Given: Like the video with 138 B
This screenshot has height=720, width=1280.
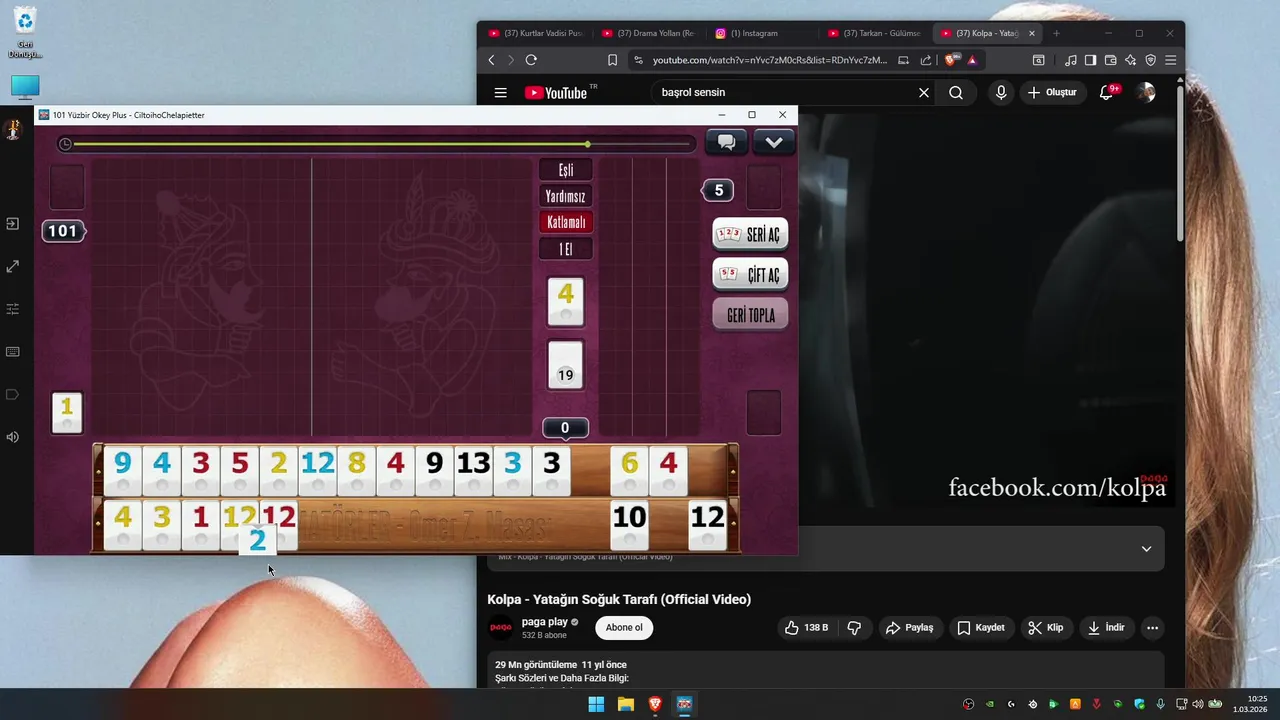Looking at the screenshot, I should pos(806,628).
